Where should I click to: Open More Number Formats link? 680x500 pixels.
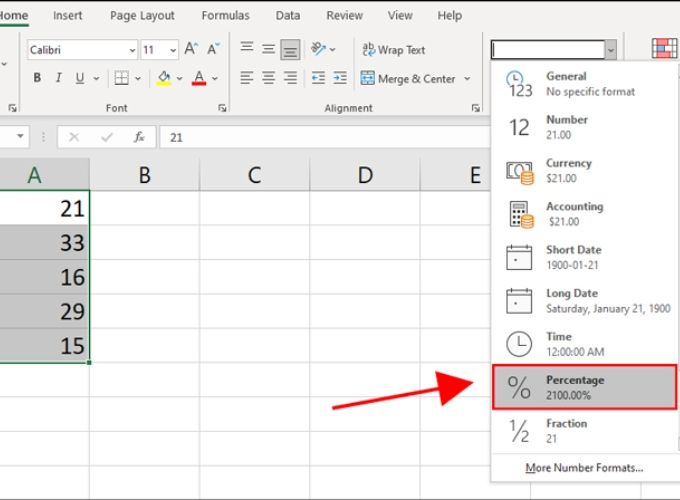click(584, 468)
